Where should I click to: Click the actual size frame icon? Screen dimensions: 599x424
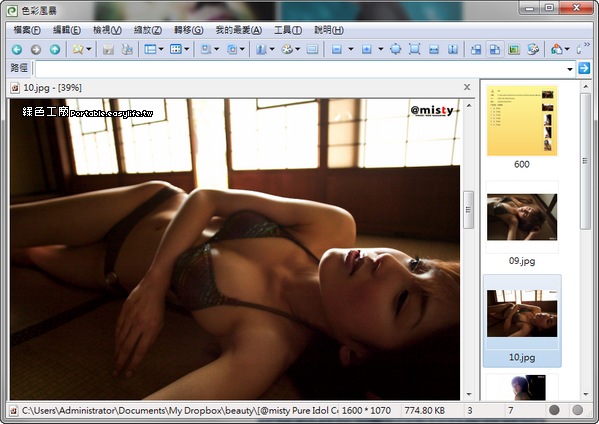pos(414,49)
